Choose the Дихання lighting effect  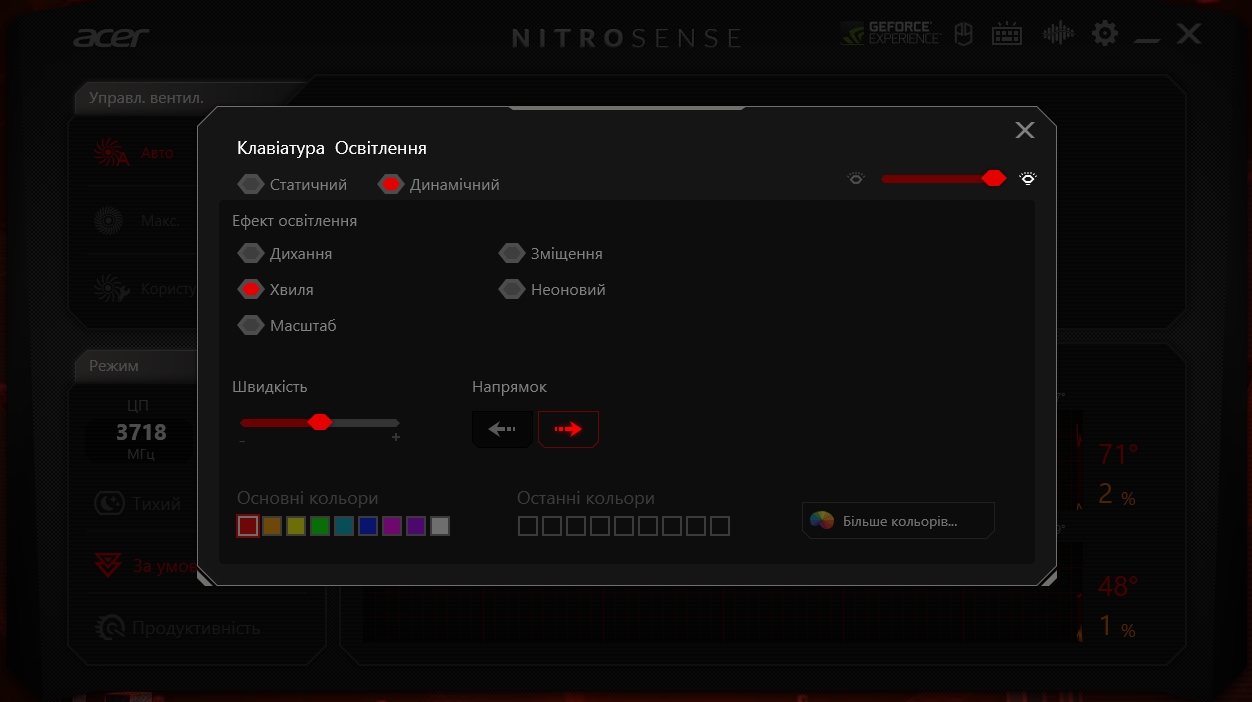point(251,254)
